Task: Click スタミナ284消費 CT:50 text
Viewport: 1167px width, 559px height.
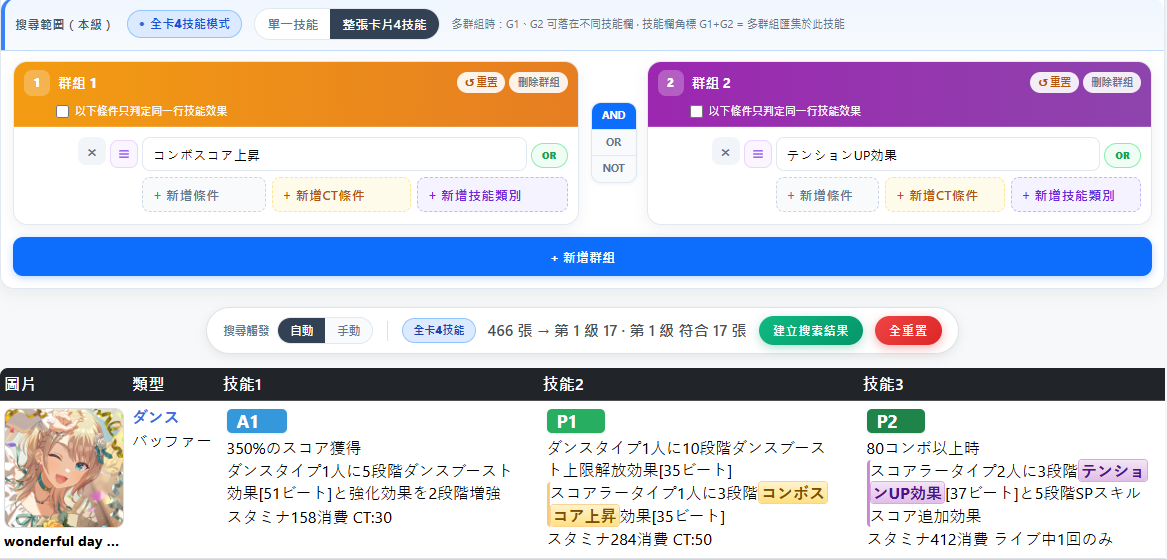Action: [630, 540]
